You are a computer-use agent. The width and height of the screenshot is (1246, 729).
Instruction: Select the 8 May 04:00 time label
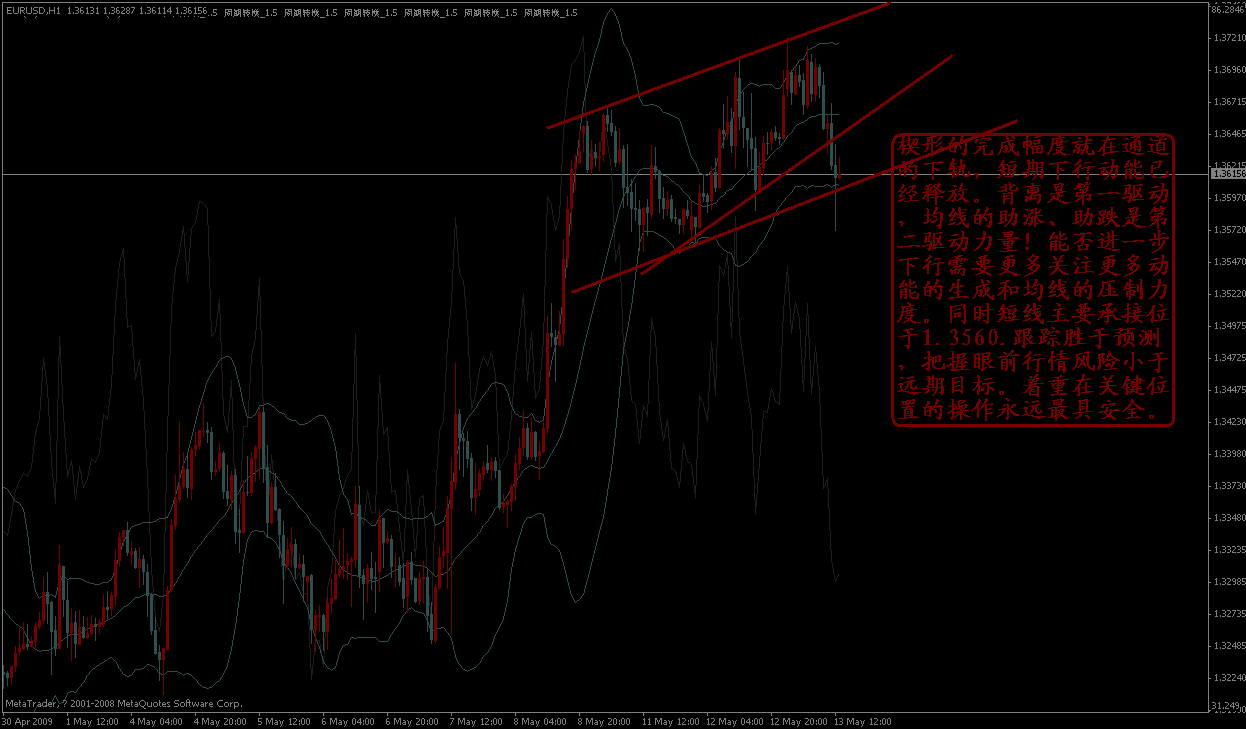(538, 721)
